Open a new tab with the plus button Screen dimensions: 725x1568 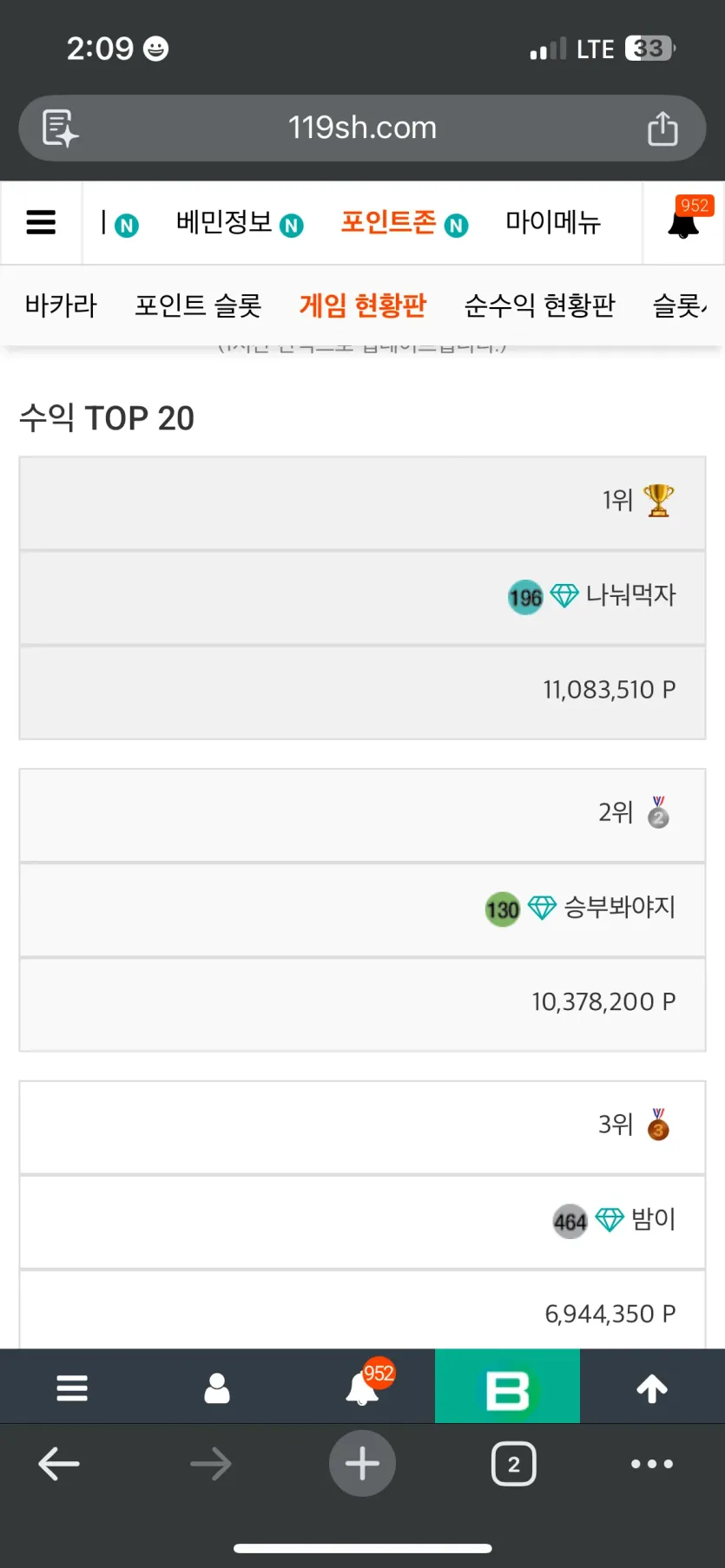(x=362, y=1464)
